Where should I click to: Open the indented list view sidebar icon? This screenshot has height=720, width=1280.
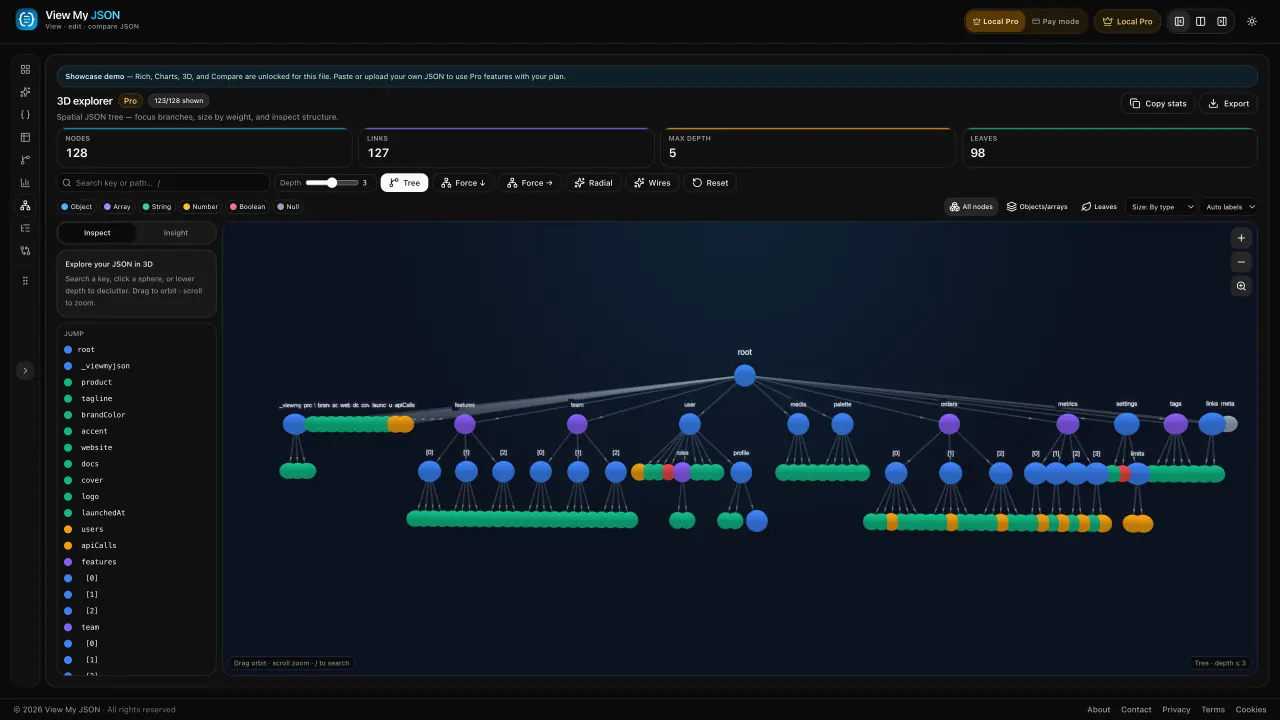(x=25, y=228)
